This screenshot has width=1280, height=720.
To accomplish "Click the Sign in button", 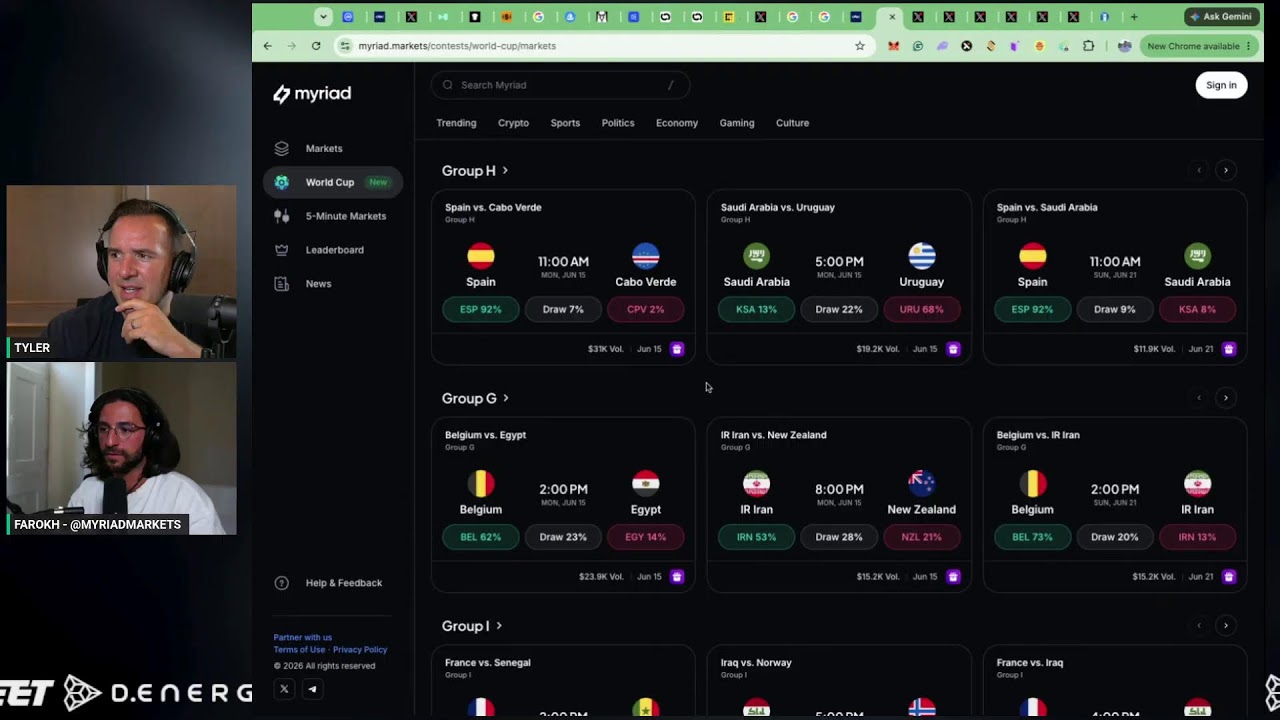I will click(x=1221, y=85).
